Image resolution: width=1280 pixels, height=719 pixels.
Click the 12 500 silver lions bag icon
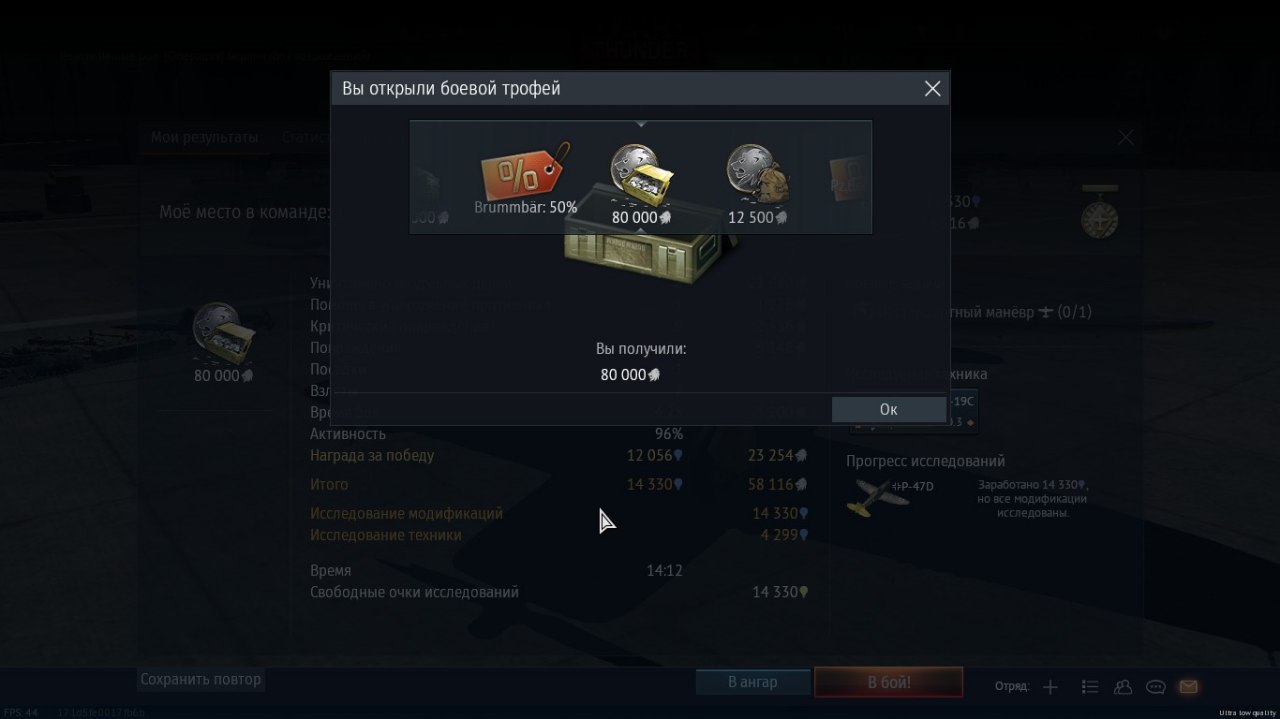(x=758, y=174)
